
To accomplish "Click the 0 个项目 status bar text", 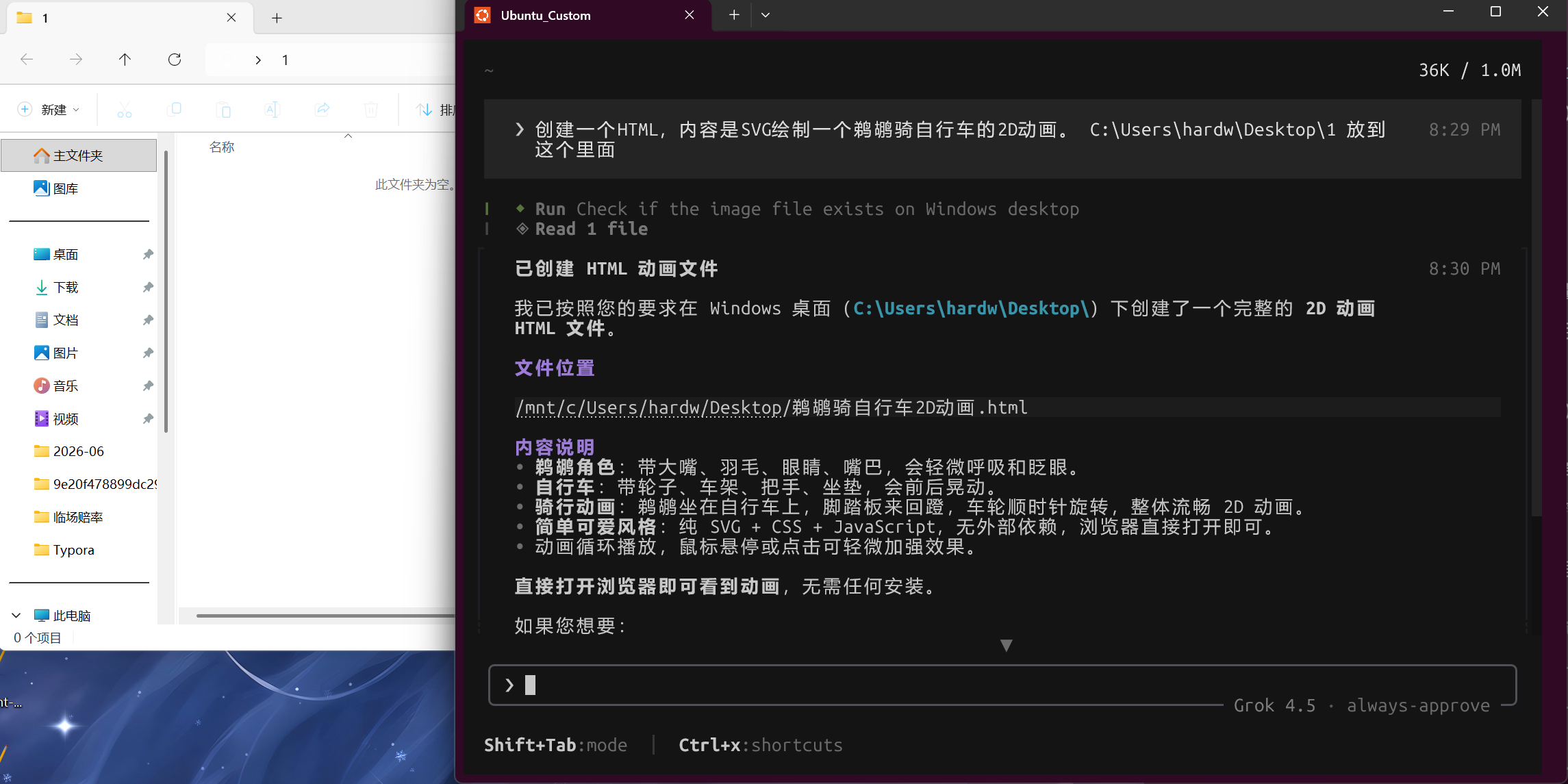I will [x=38, y=637].
